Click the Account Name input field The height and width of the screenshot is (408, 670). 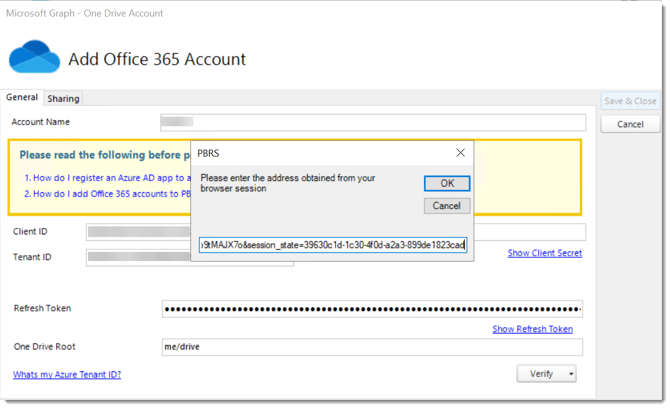point(373,123)
